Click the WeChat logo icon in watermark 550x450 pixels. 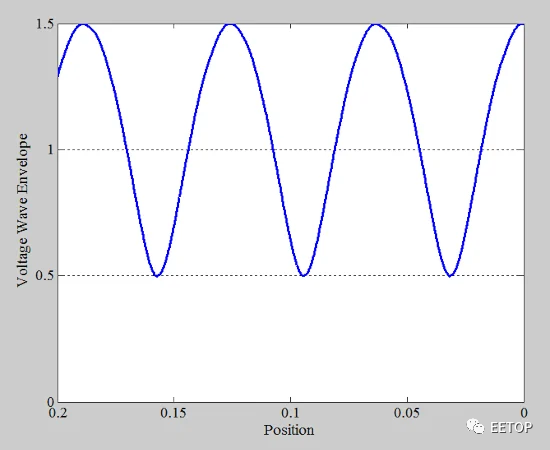[475, 427]
